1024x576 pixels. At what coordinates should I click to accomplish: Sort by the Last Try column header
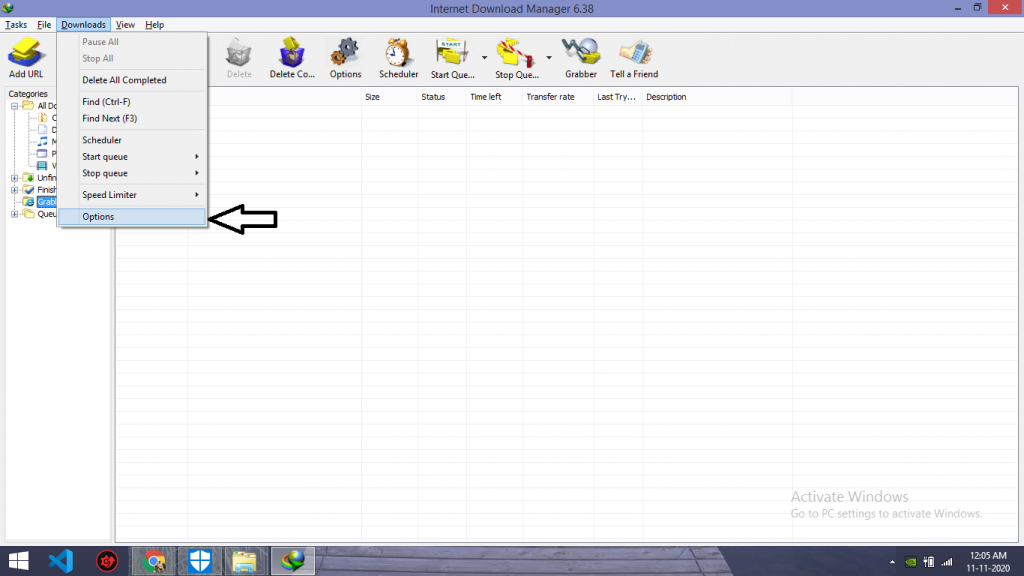(618, 97)
